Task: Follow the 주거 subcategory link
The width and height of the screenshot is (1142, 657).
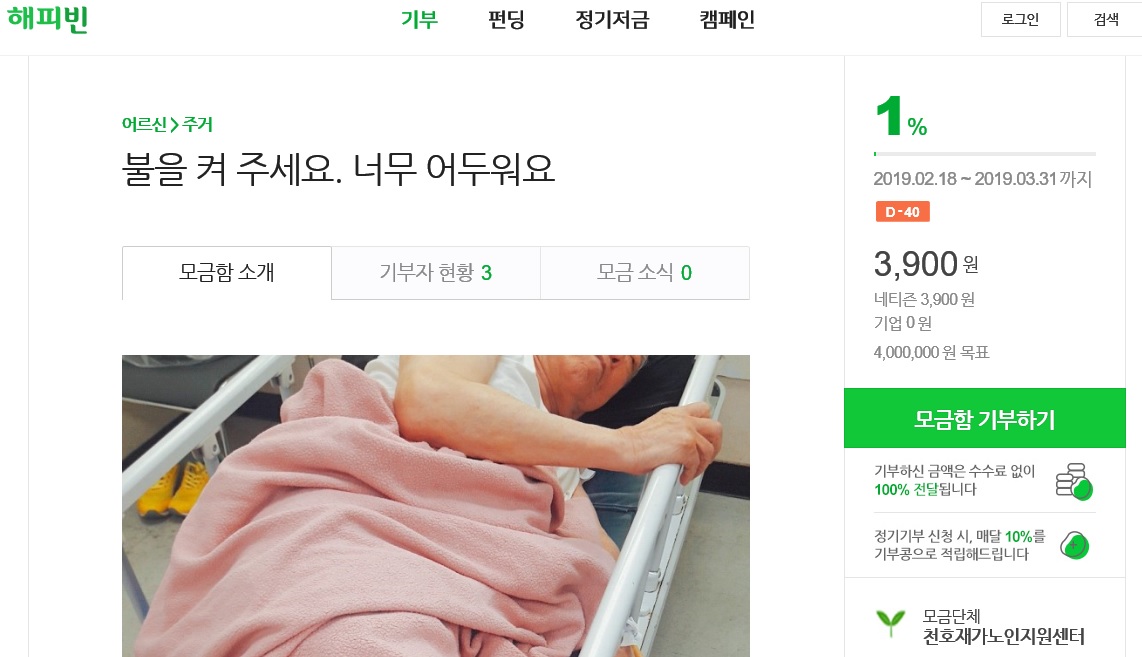Action: point(198,125)
